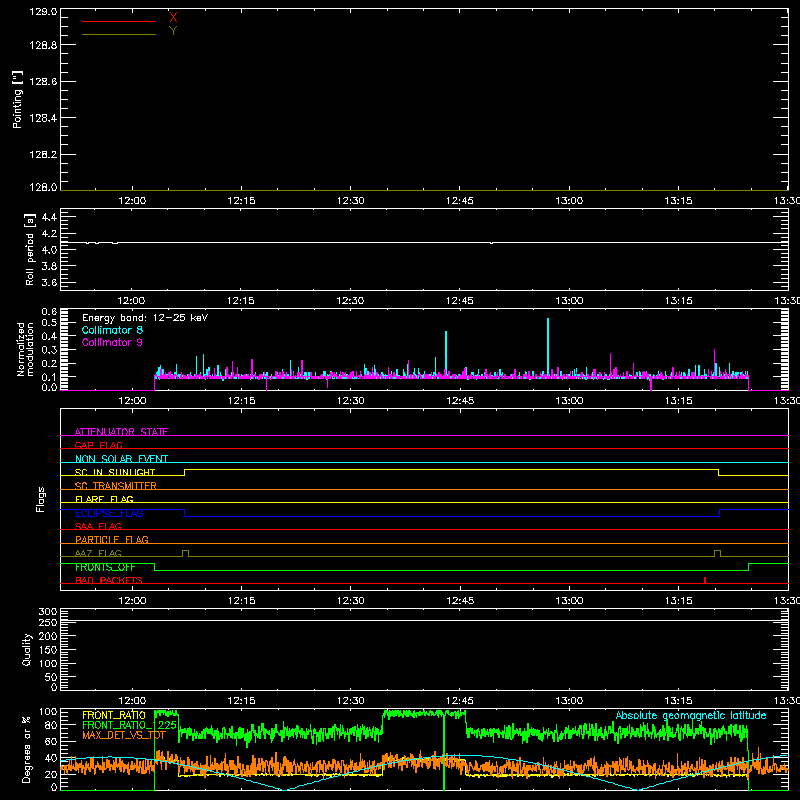Click the ECLIPSE_FLAG rising step near 13:20

click(719, 513)
